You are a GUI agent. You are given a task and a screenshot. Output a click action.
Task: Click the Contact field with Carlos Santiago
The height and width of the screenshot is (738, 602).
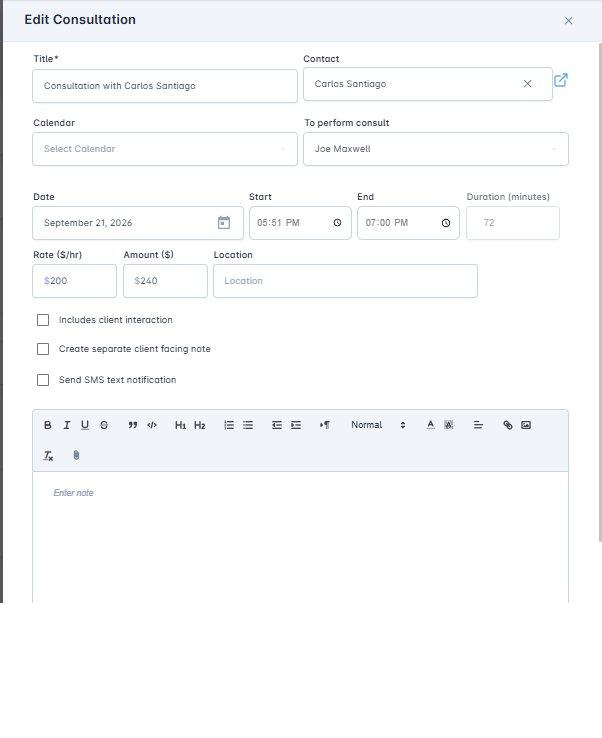pos(428,84)
